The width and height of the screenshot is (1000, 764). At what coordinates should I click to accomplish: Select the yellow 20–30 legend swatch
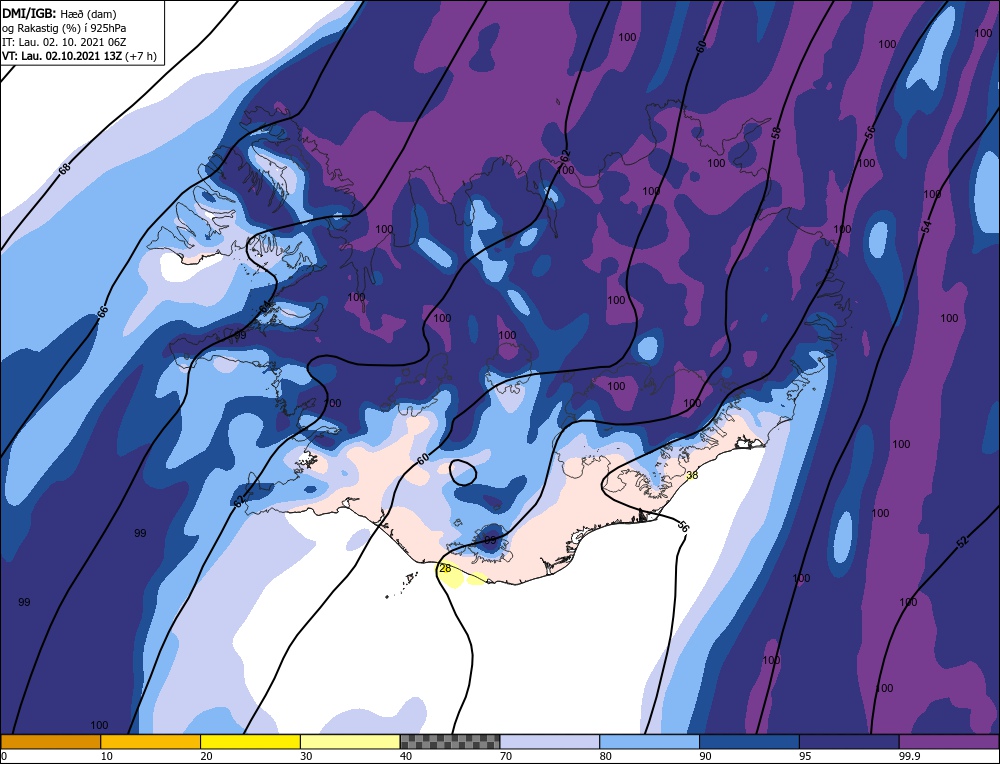pyautogui.click(x=250, y=741)
